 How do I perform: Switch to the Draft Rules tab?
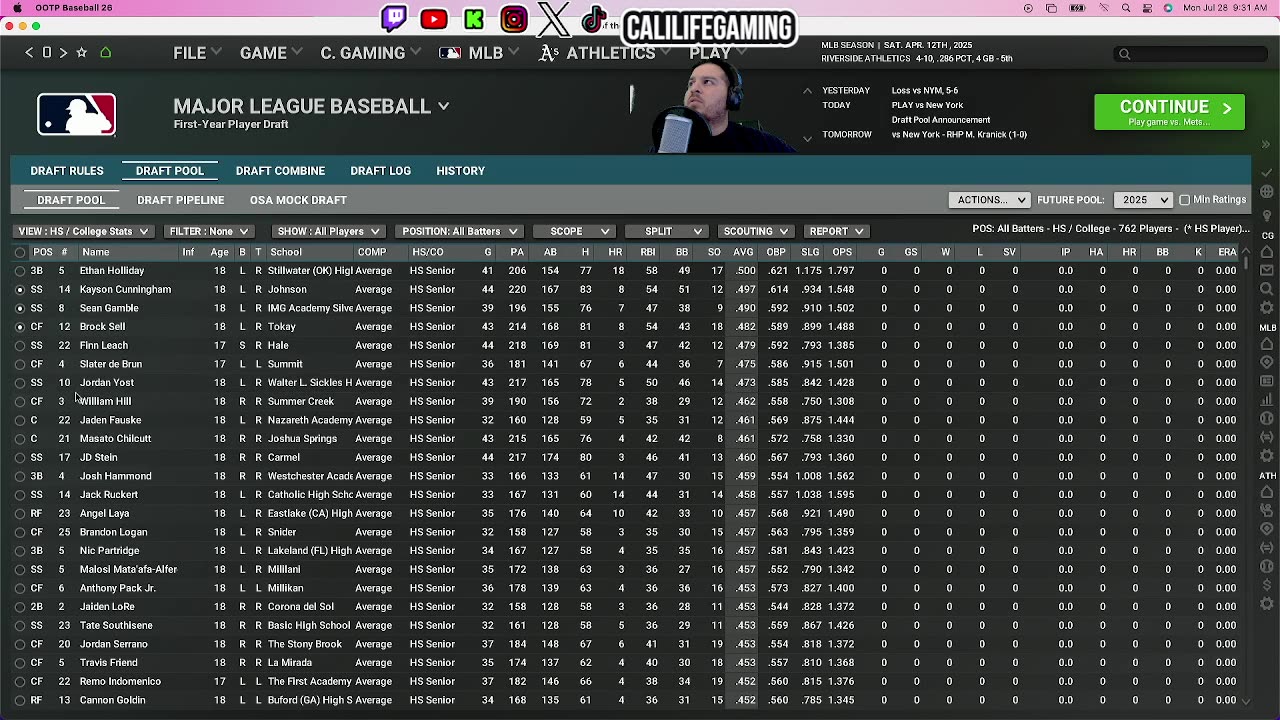67,171
